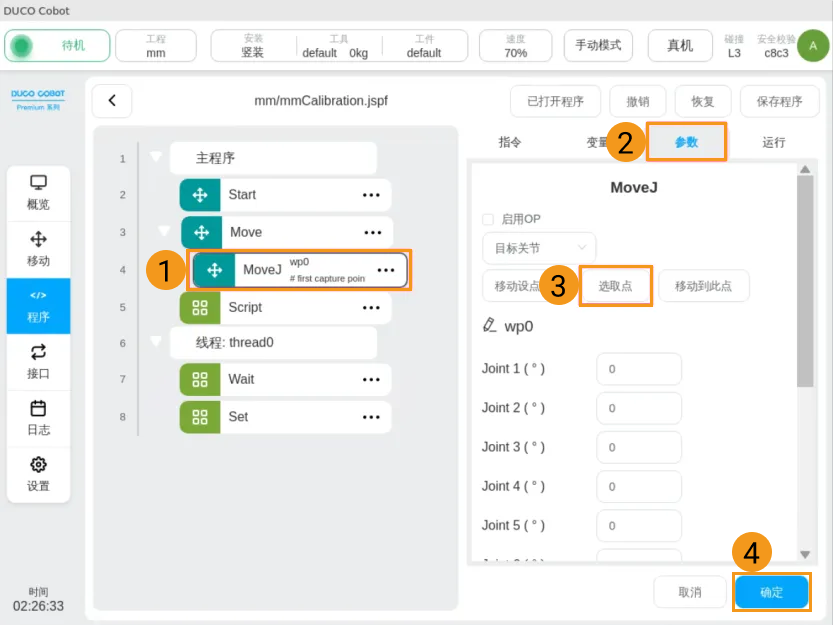Open the 概览 overview sidebar icon
The height and width of the screenshot is (625, 833).
tap(38, 191)
